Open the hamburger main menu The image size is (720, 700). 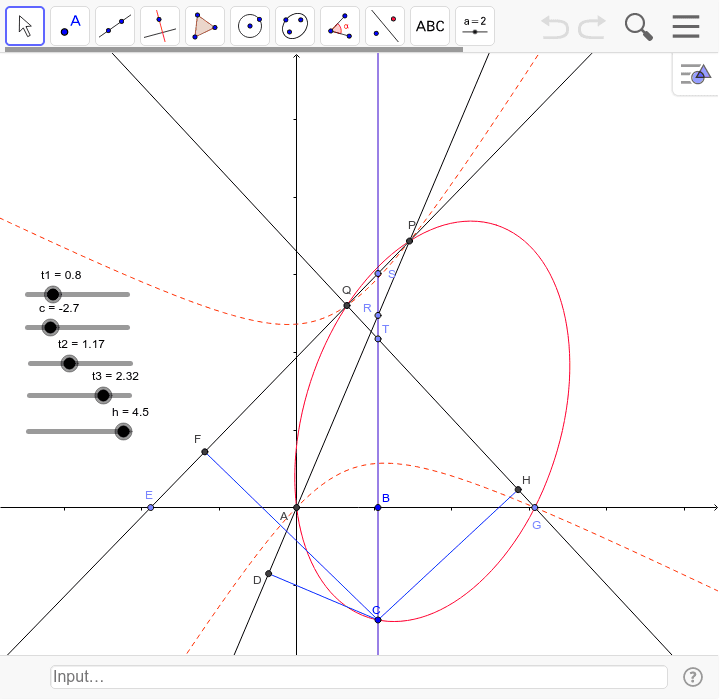point(686,27)
